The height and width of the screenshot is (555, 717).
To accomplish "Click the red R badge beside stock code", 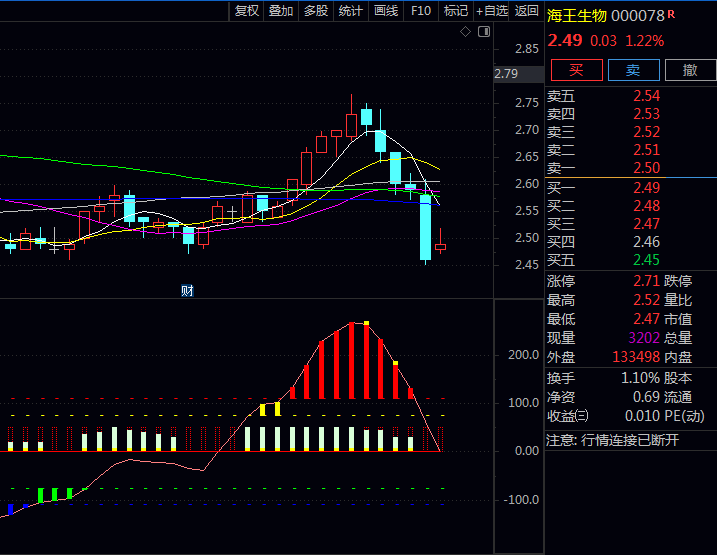I will [x=671, y=14].
